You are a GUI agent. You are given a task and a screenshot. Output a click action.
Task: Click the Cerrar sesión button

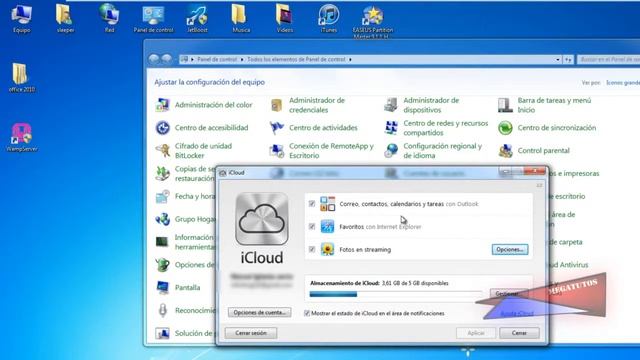click(x=251, y=333)
